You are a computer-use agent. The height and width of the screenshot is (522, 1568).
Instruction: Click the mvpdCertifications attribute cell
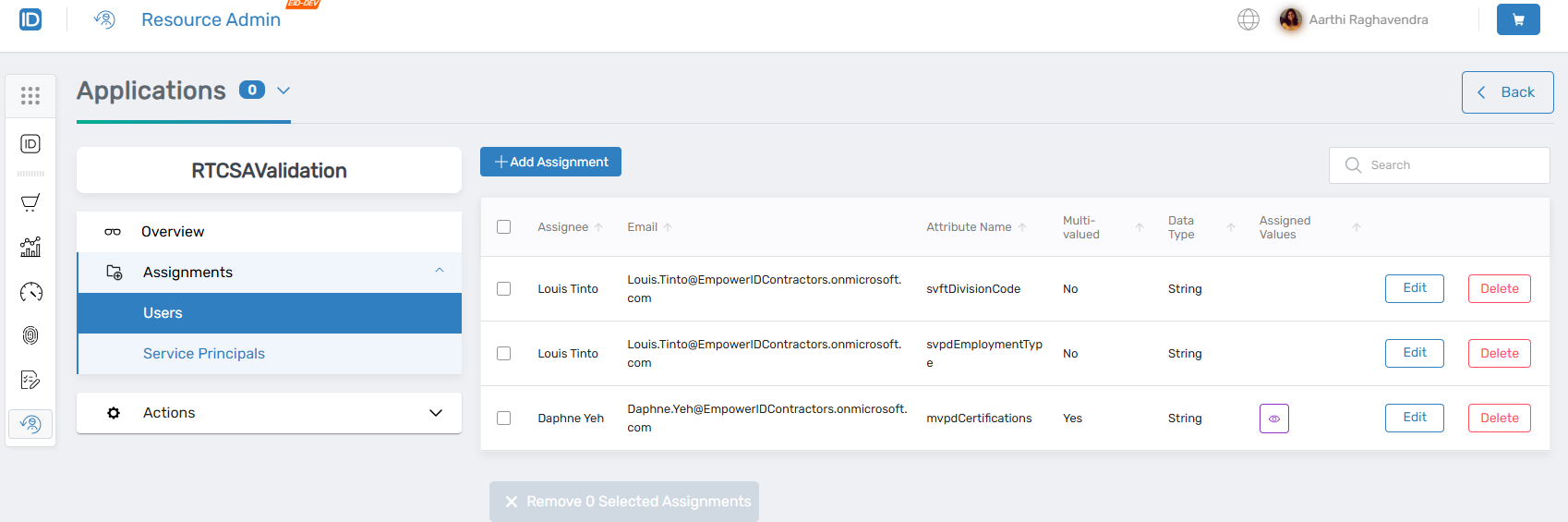coord(979,419)
